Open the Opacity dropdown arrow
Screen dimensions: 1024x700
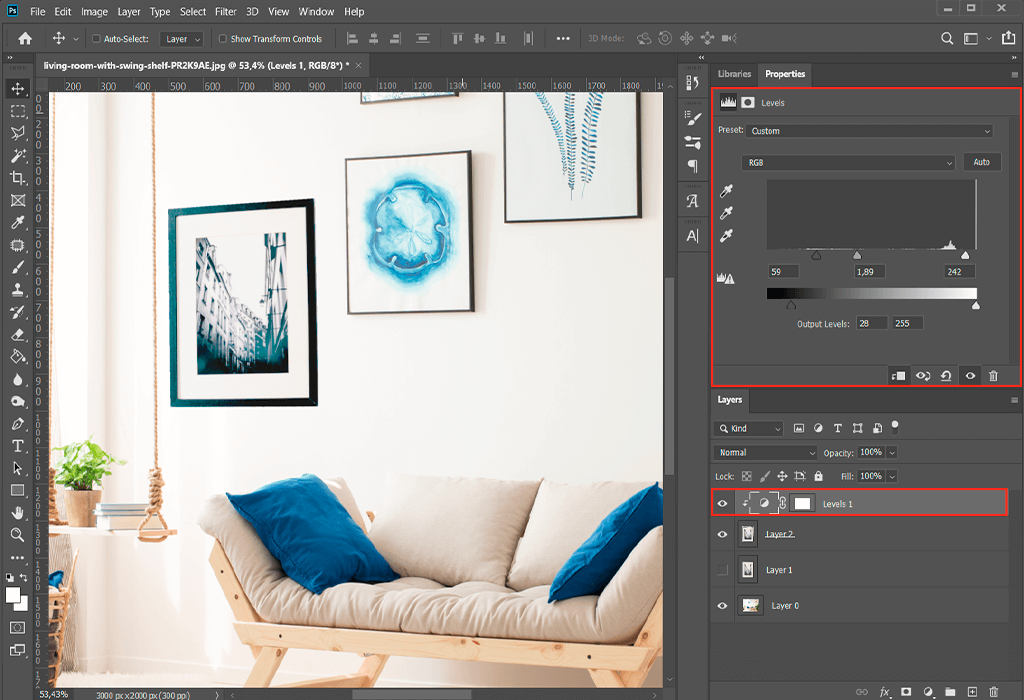point(892,453)
